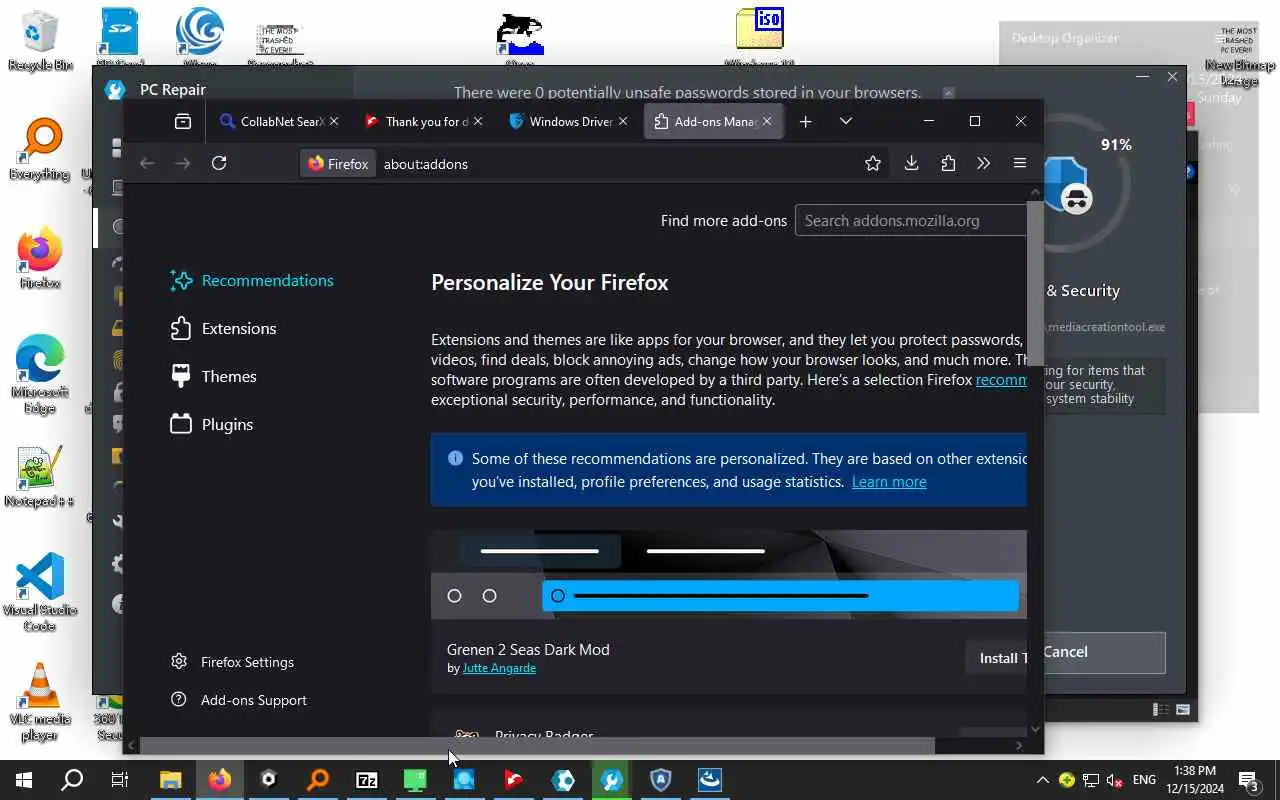Open the Themes section in the add-ons sidebar
Image resolution: width=1280 pixels, height=800 pixels.
point(213,377)
